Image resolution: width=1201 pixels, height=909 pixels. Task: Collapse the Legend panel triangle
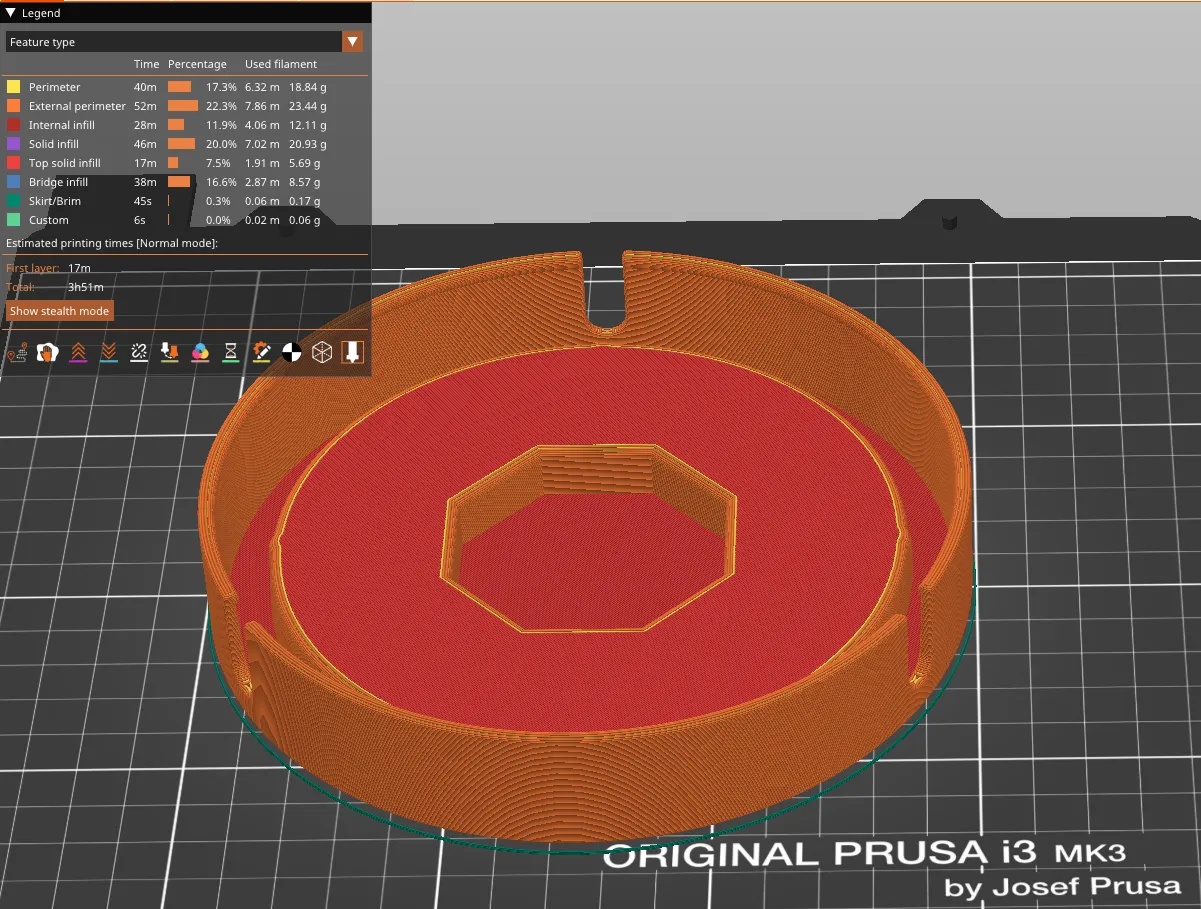click(x=11, y=13)
